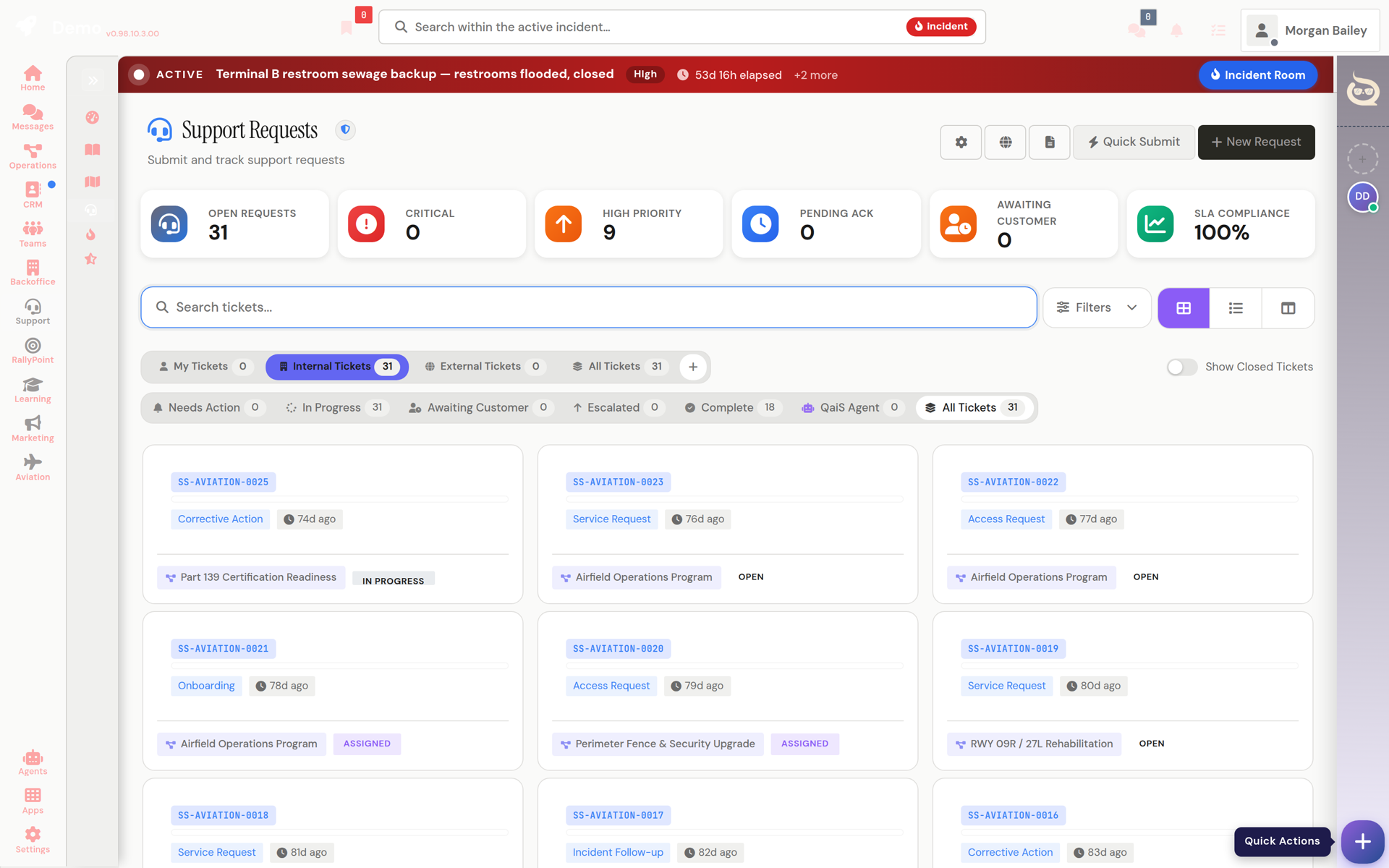
Task: Click the bookmark icon with badge
Action: click(x=347, y=27)
